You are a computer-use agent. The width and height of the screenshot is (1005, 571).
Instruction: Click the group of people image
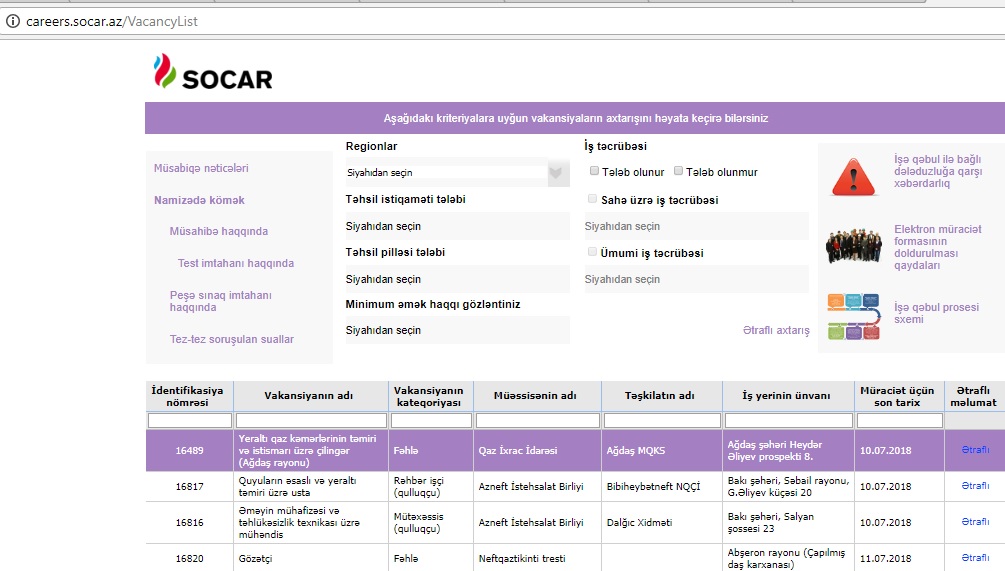pyautogui.click(x=853, y=245)
